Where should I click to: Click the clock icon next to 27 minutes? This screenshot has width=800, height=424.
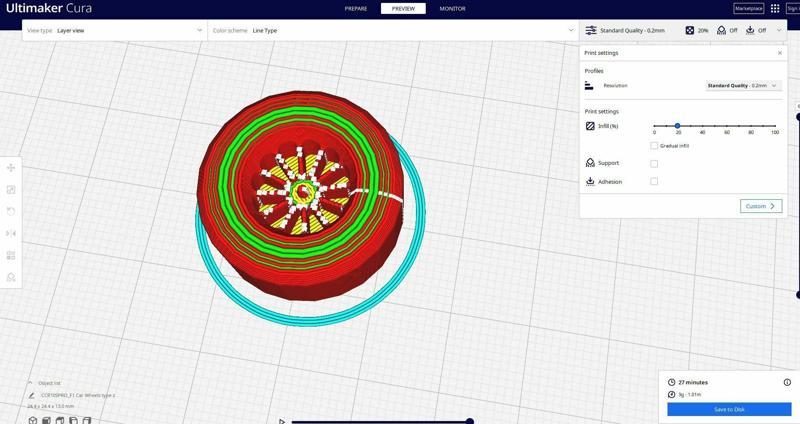(671, 382)
